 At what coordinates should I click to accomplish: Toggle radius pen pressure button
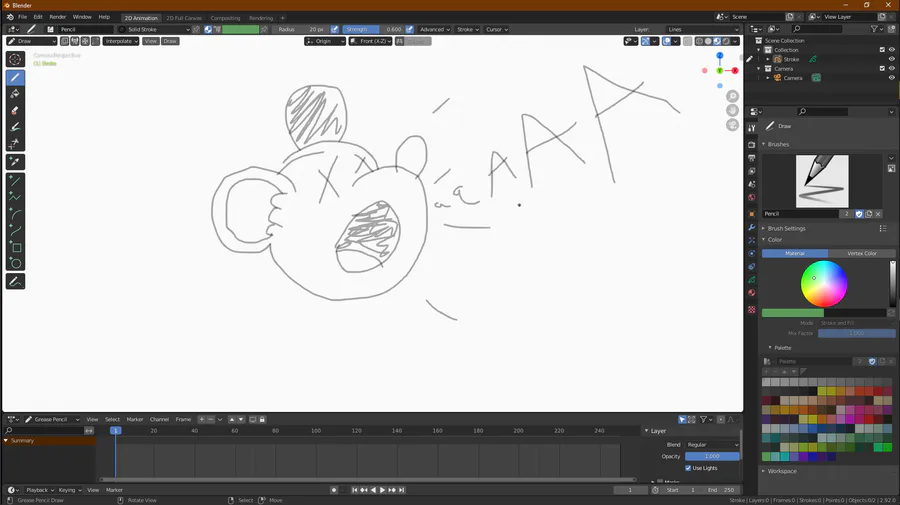[335, 29]
